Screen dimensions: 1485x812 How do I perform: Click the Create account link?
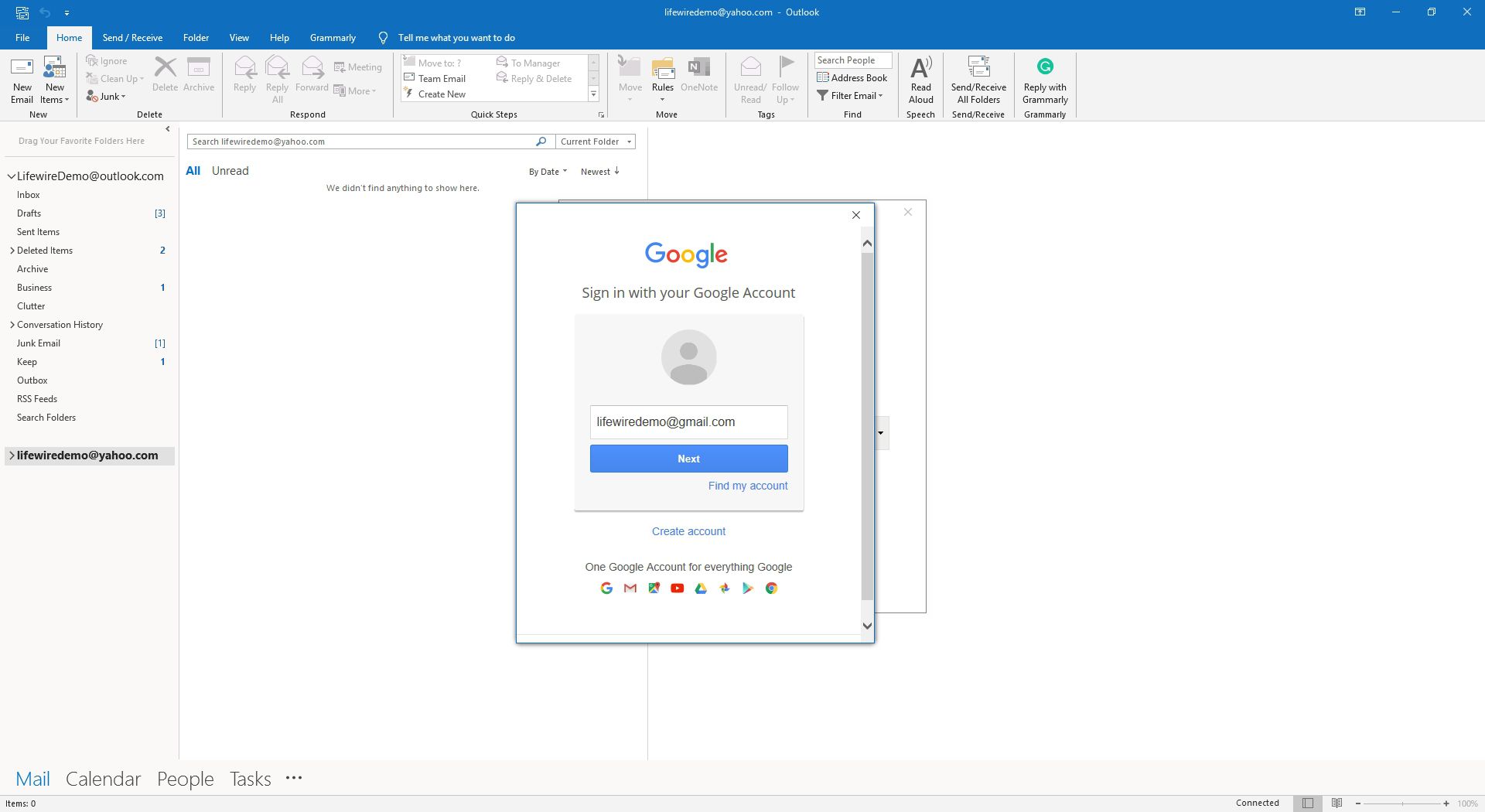(688, 531)
